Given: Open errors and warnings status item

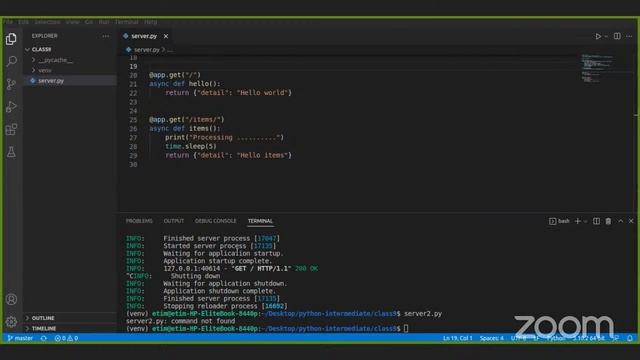Looking at the screenshot, I should pos(66,338).
